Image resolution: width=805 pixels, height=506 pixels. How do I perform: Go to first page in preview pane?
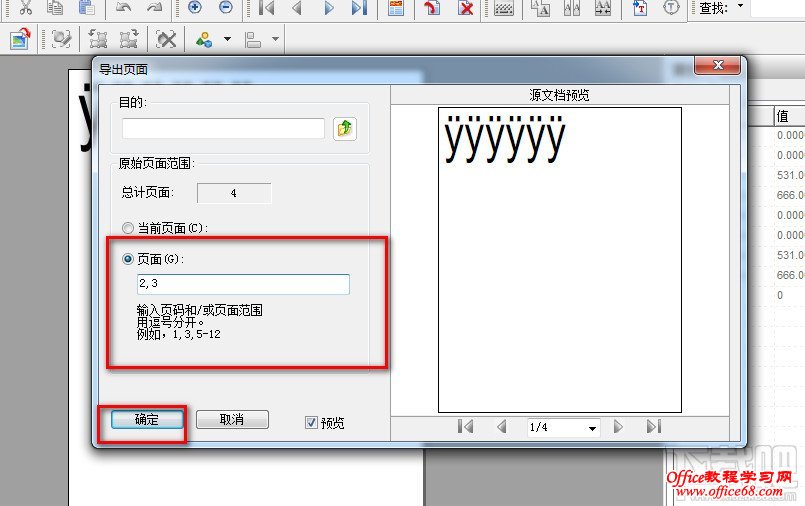coord(465,427)
